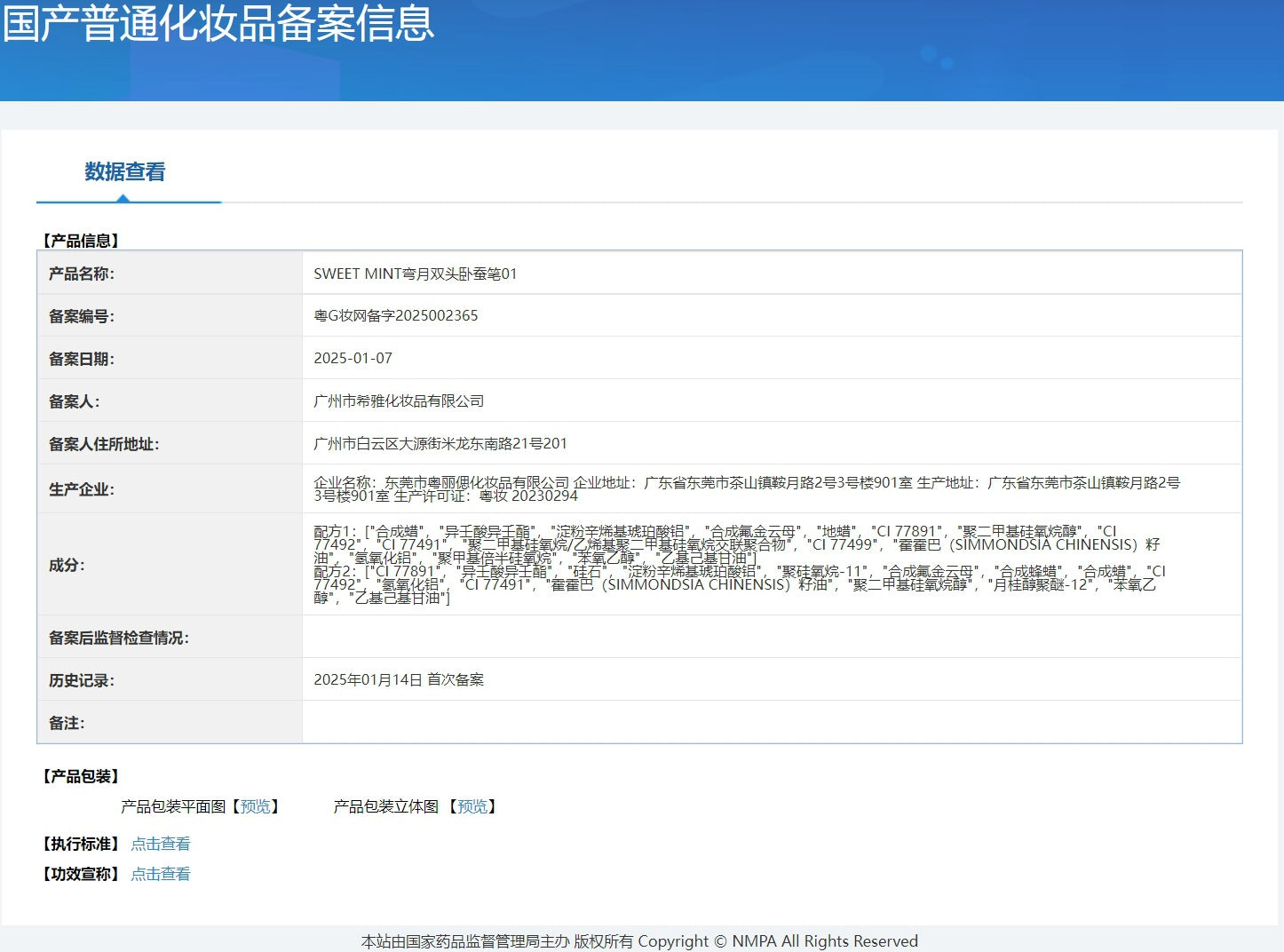The image size is (1284, 952).
Task: Click 点击查看 next to 功效宣称
Action: (161, 874)
